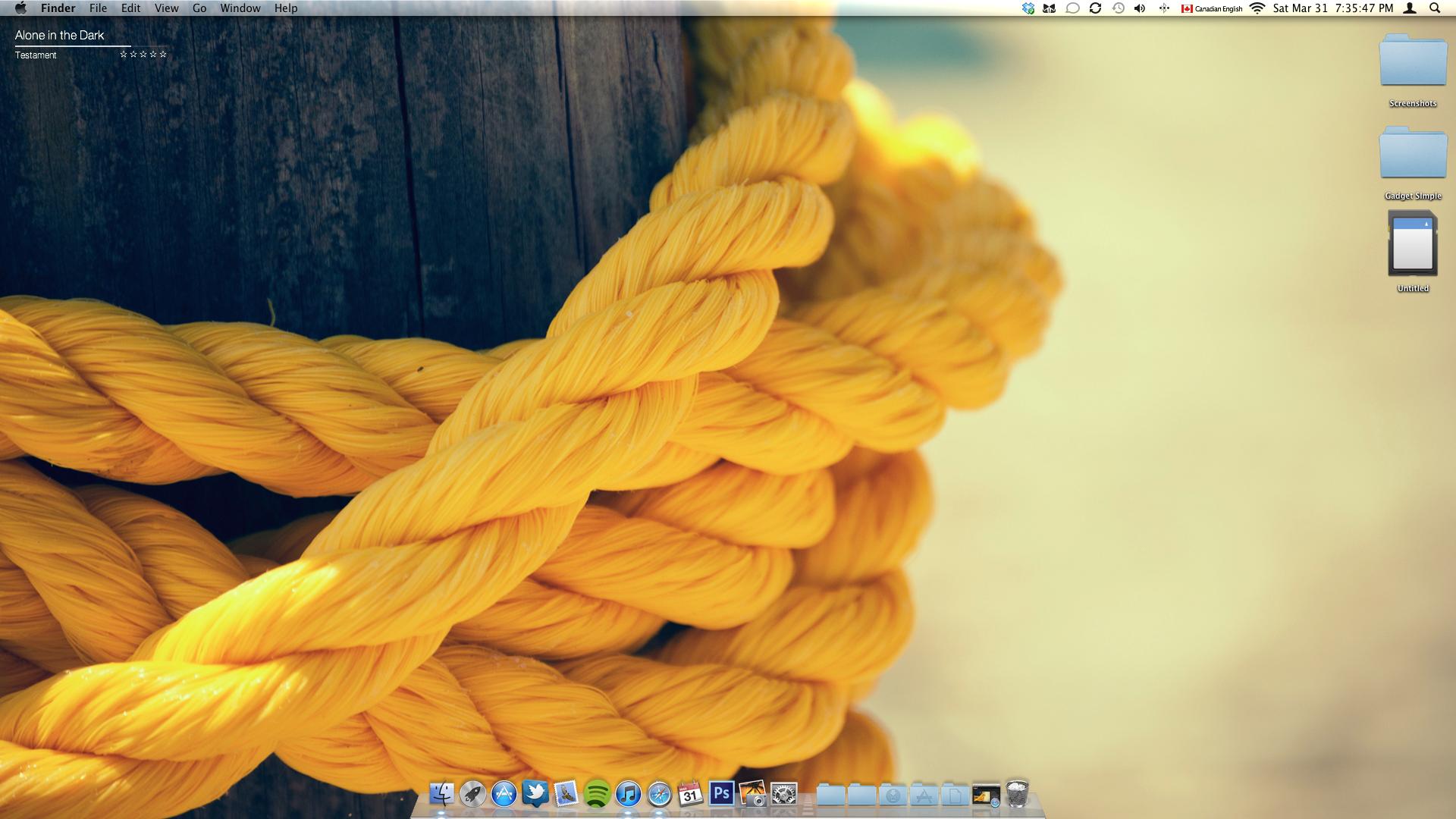The image size is (1456, 819).
Task: Open the Wi-Fi status menu
Action: click(1257, 8)
